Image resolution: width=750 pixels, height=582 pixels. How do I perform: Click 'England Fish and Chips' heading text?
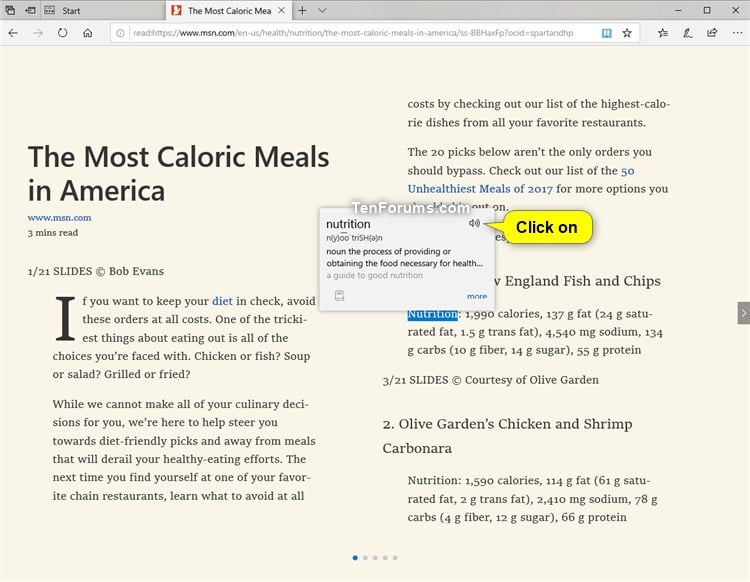[x=583, y=281]
